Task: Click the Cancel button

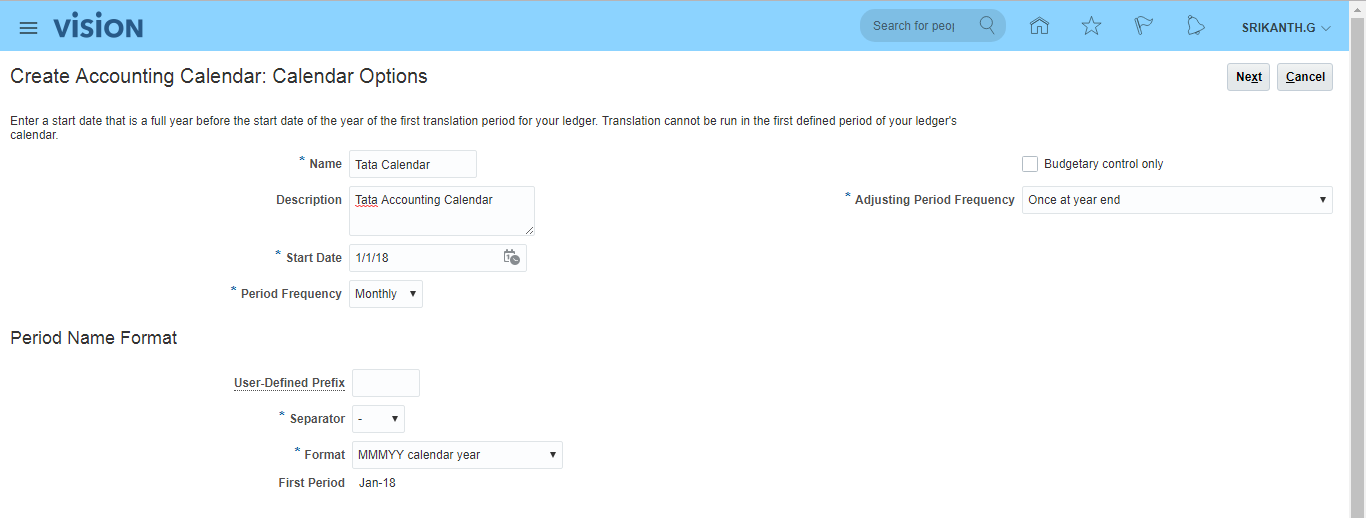Action: (x=1305, y=77)
